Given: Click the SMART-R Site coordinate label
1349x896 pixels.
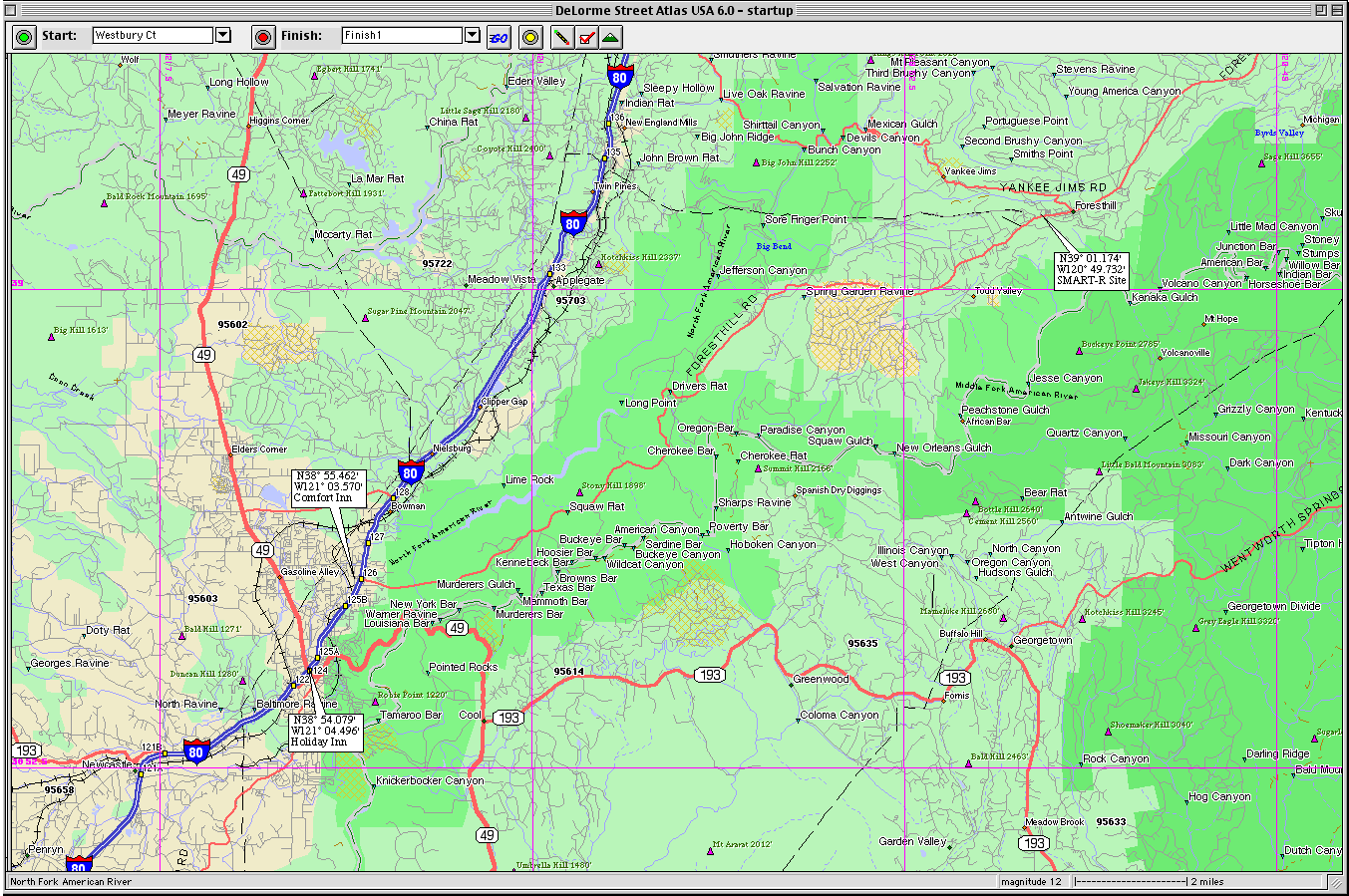Looking at the screenshot, I should click(x=1092, y=269).
